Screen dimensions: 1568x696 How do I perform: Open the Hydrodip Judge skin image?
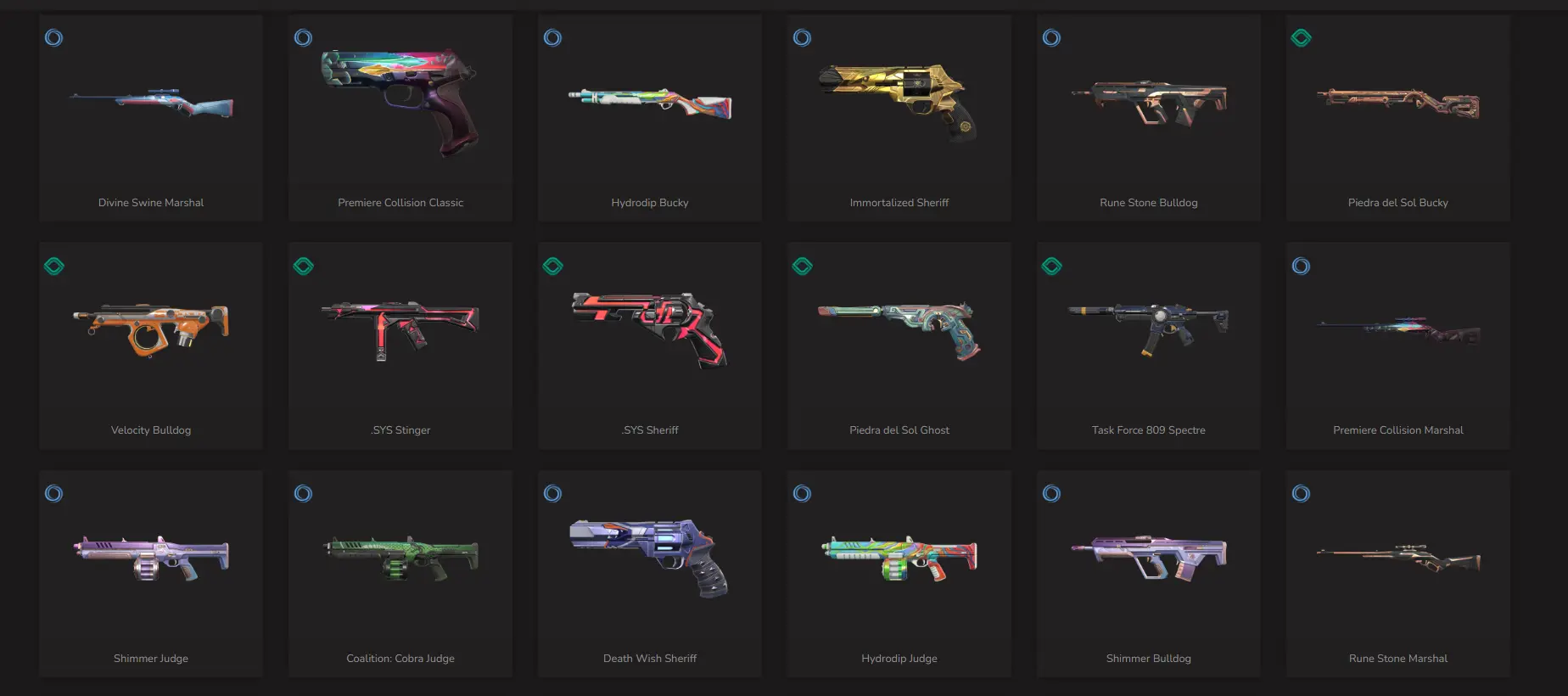(x=899, y=558)
